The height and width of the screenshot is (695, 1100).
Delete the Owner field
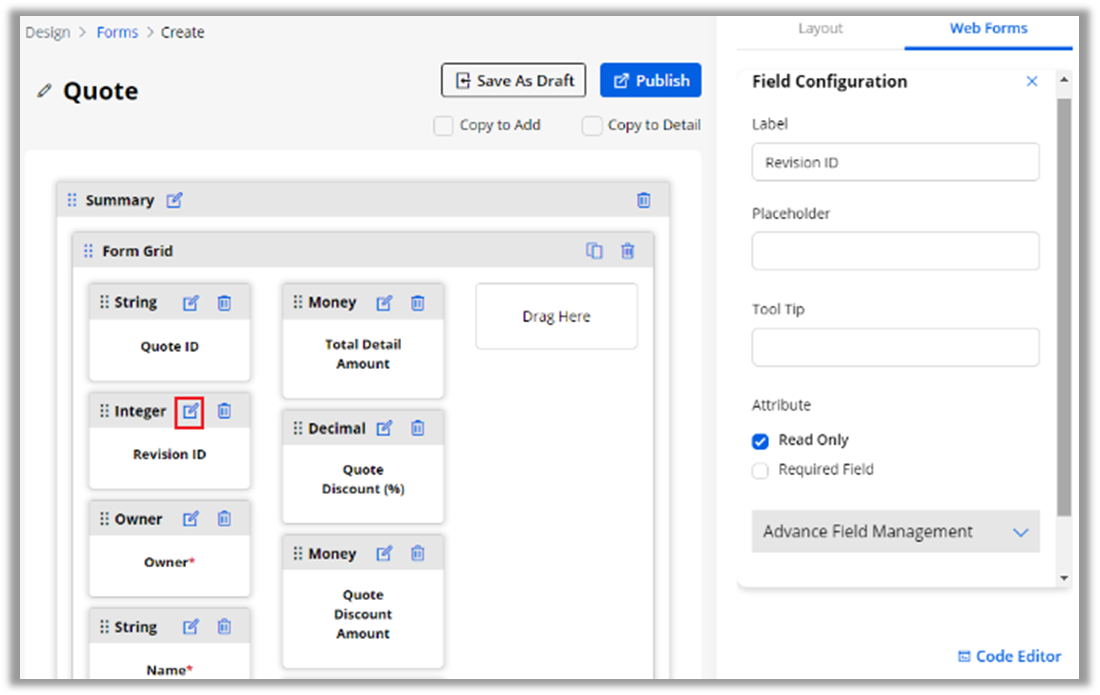pos(224,519)
